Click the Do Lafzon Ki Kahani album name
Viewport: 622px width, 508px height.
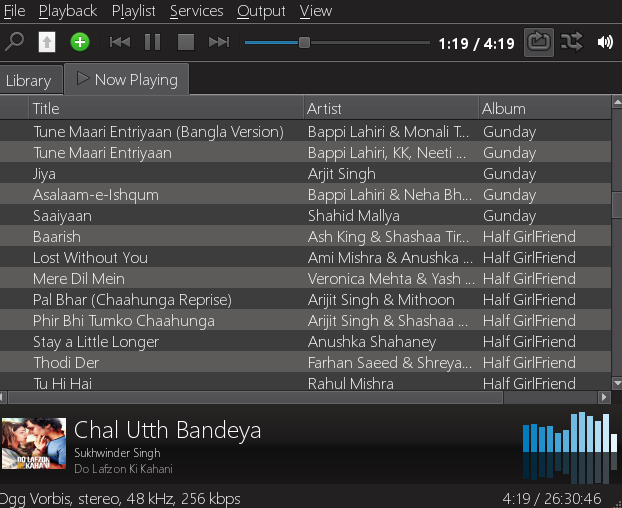coord(123,469)
